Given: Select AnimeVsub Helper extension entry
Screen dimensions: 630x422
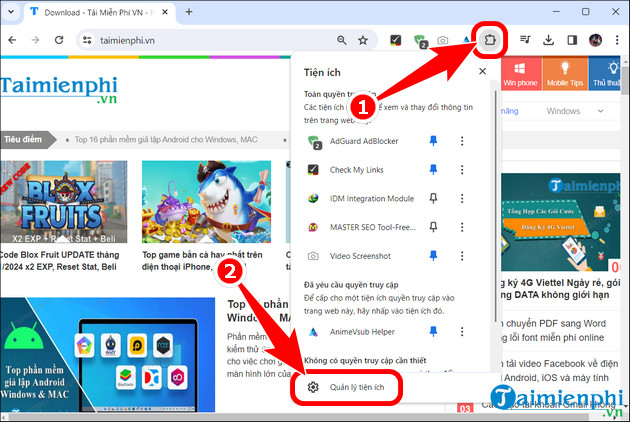Looking at the screenshot, I should tap(362, 332).
